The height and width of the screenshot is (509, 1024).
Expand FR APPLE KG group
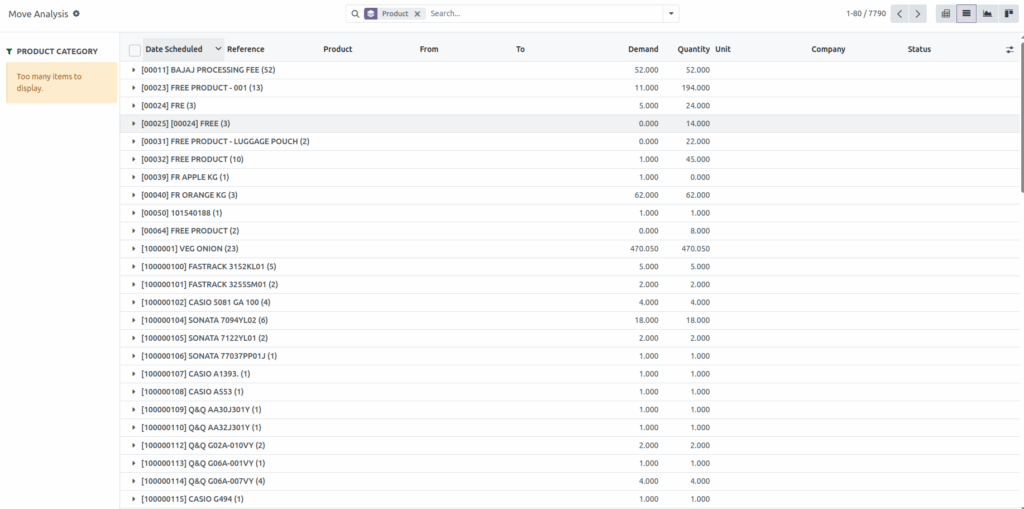(133, 177)
